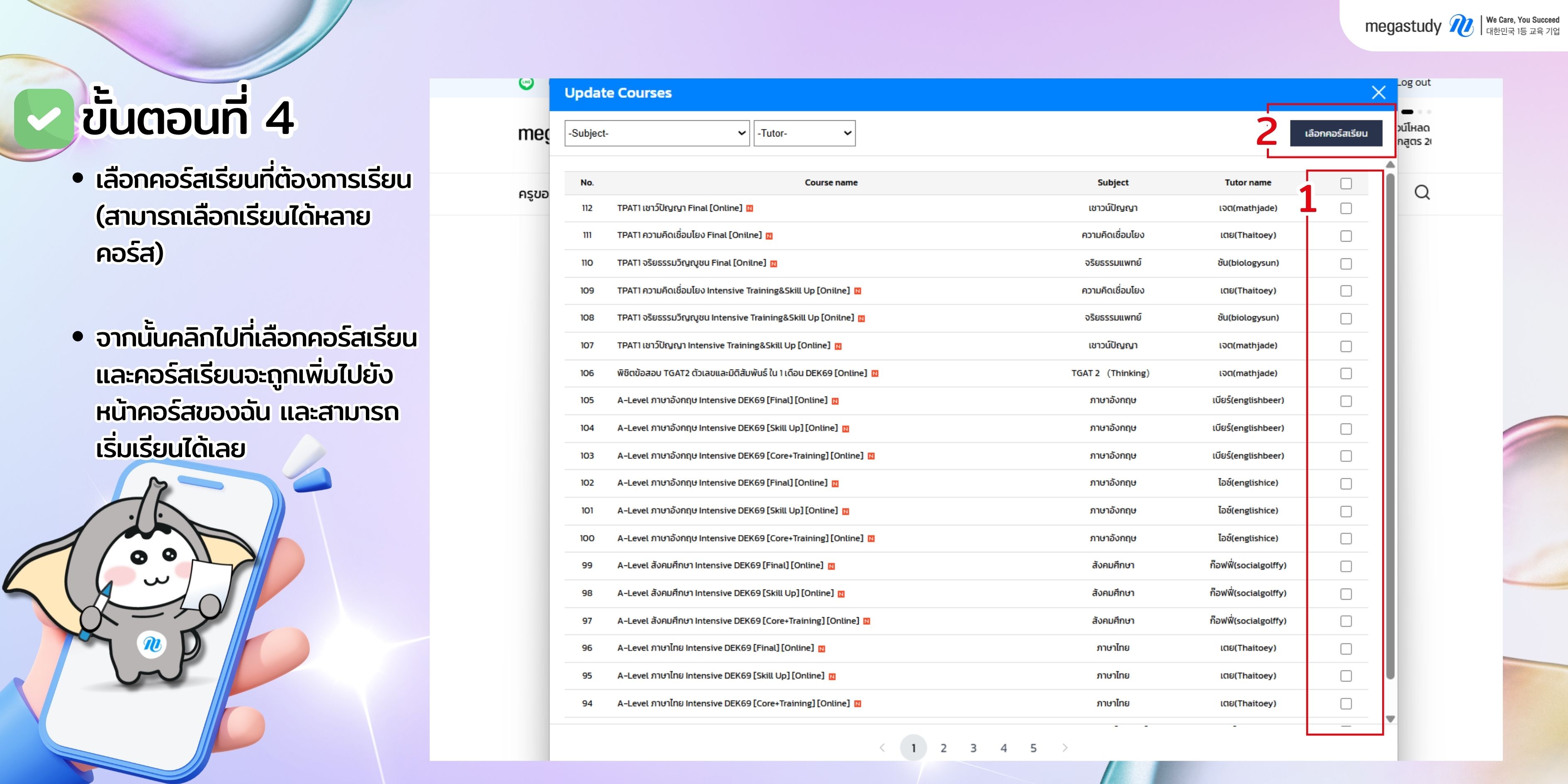Click scrollbar down arrow in course list
1568x784 pixels.
tap(1390, 719)
